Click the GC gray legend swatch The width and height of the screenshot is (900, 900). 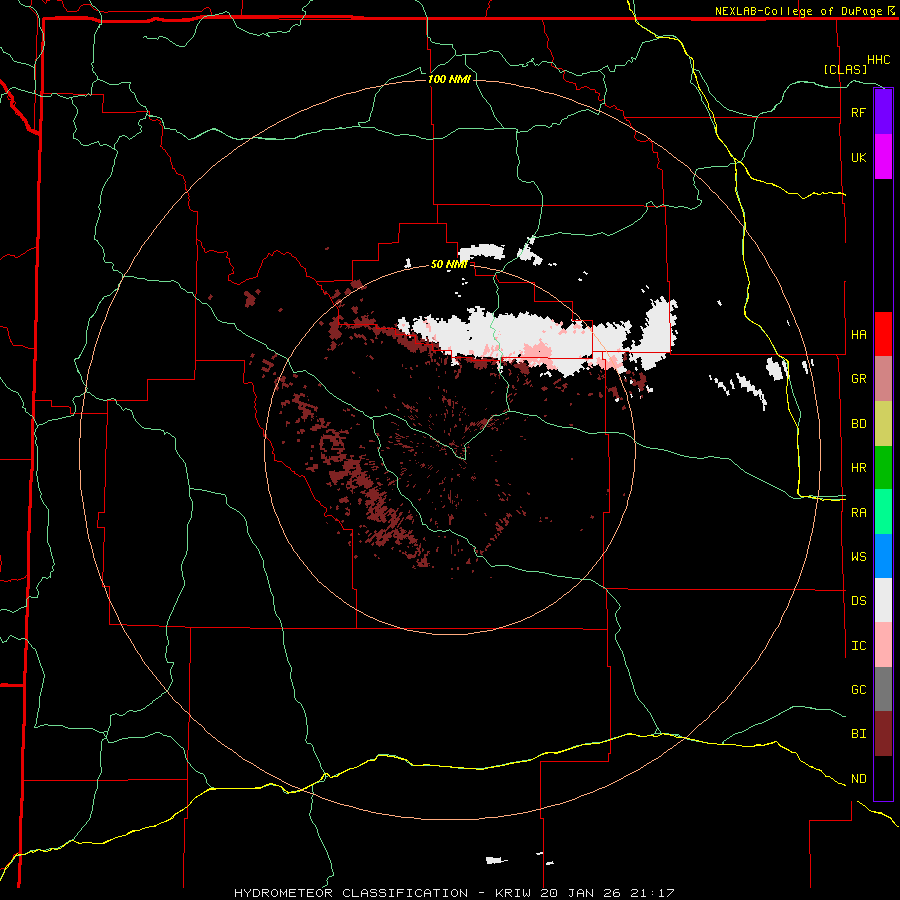click(x=883, y=689)
